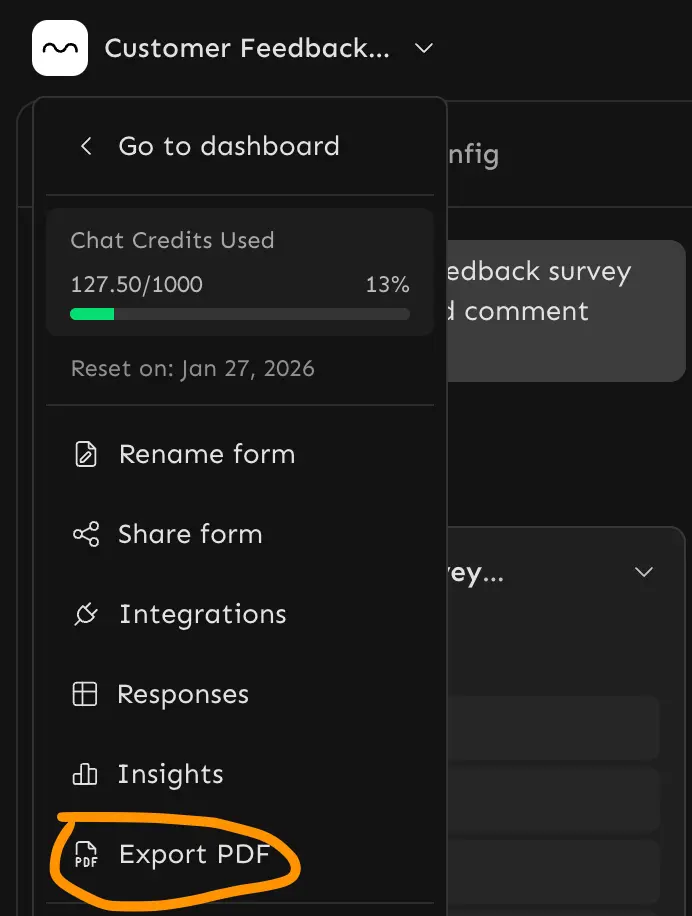The image size is (692, 916).
Task: Collapse the panel using the downward chevron near vey...
Action: point(644,572)
